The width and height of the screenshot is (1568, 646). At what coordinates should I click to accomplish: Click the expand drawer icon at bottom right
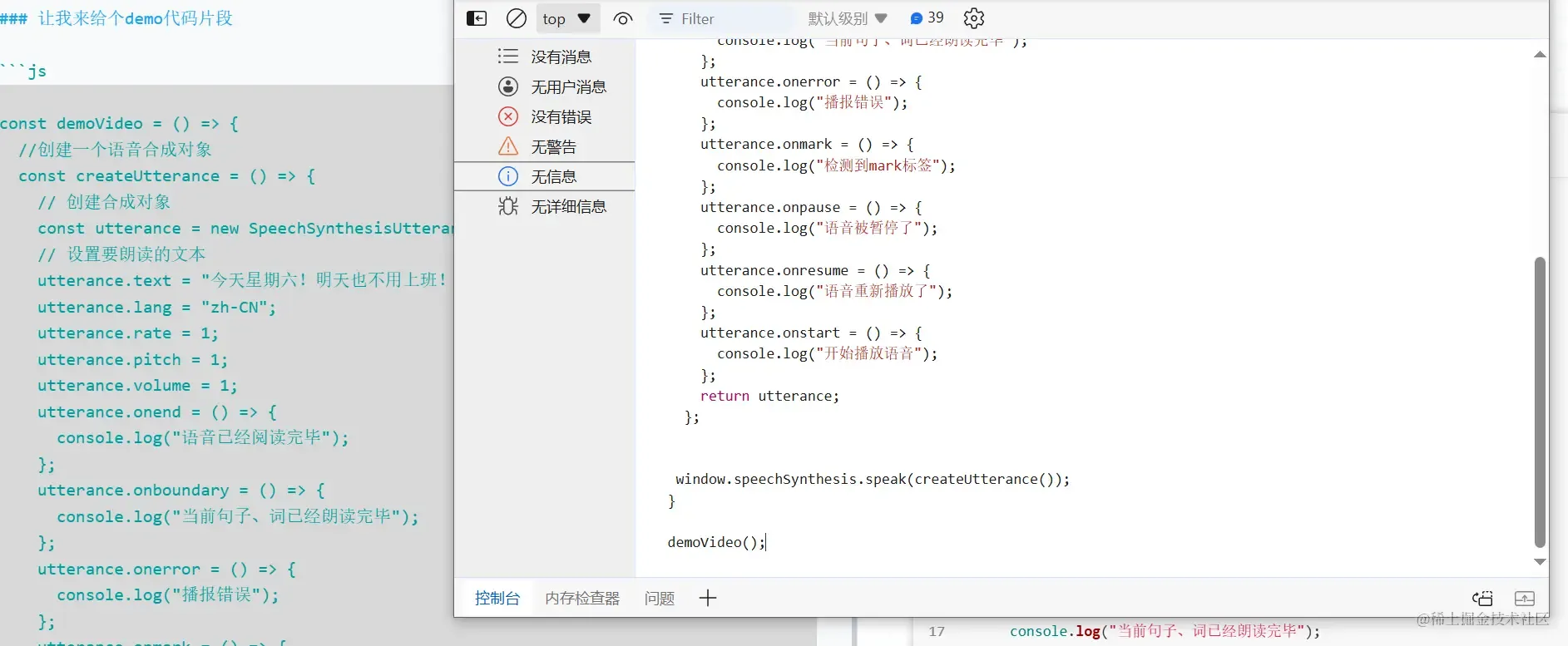1525,598
